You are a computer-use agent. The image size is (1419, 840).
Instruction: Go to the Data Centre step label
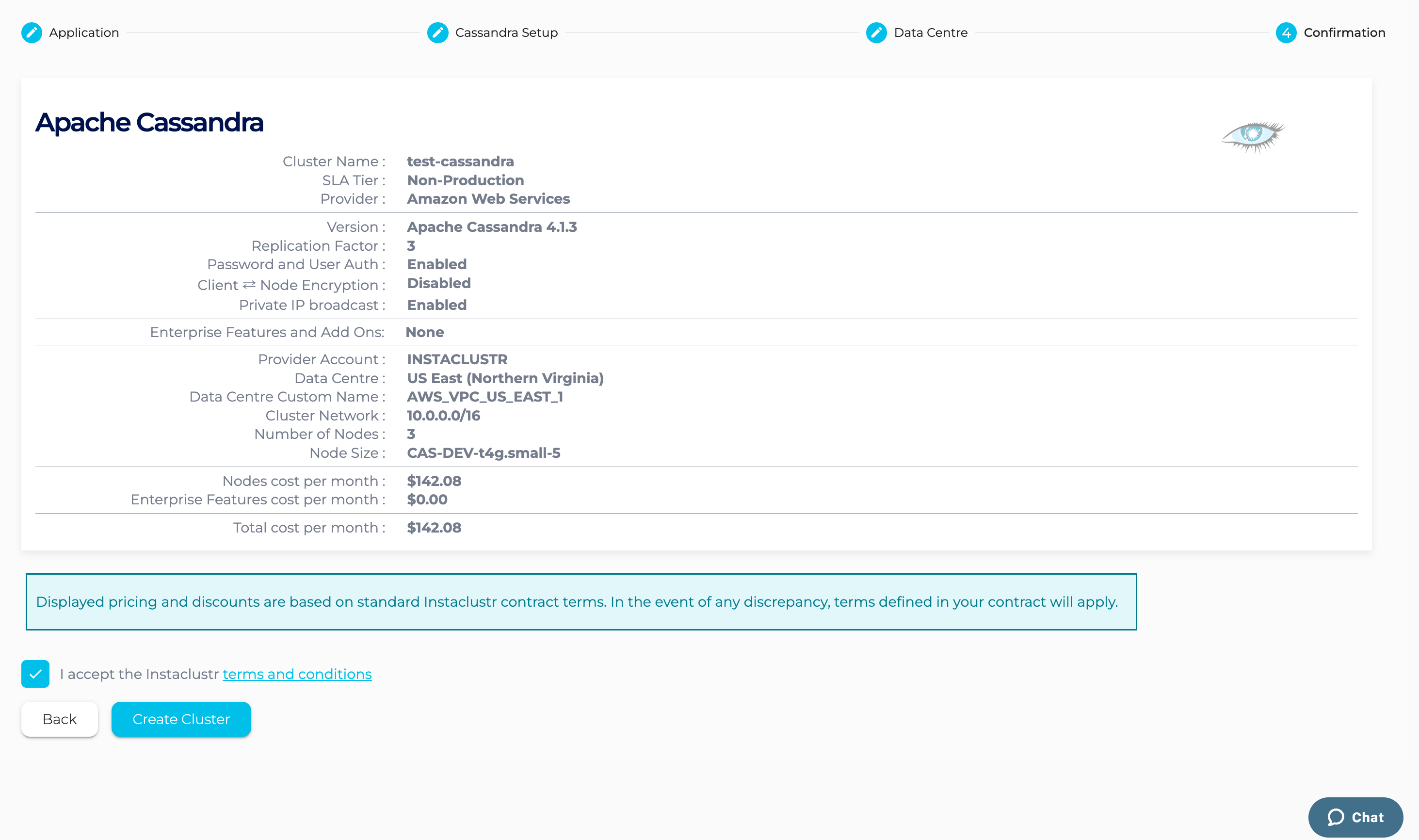(x=931, y=33)
